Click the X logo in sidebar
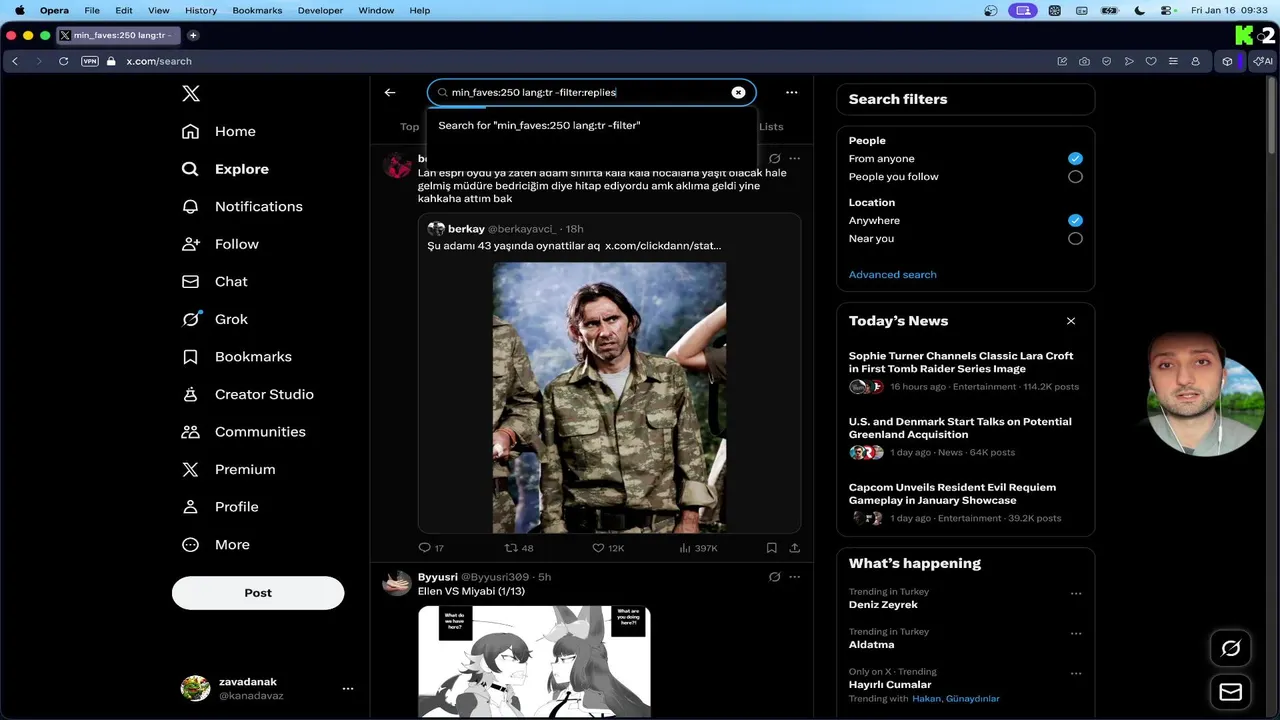The height and width of the screenshot is (720, 1280). click(191, 94)
